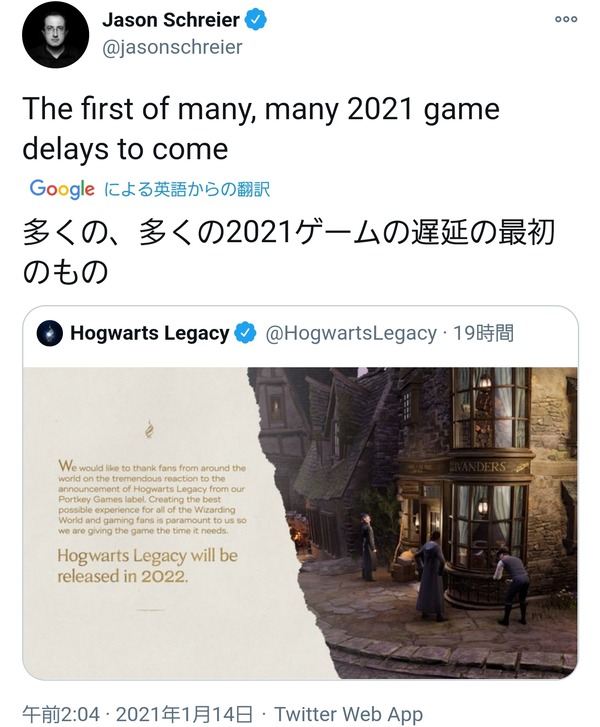Click 'Hogwarts Legacy will be released in 2022' text
600x727 pixels.
tap(147, 566)
